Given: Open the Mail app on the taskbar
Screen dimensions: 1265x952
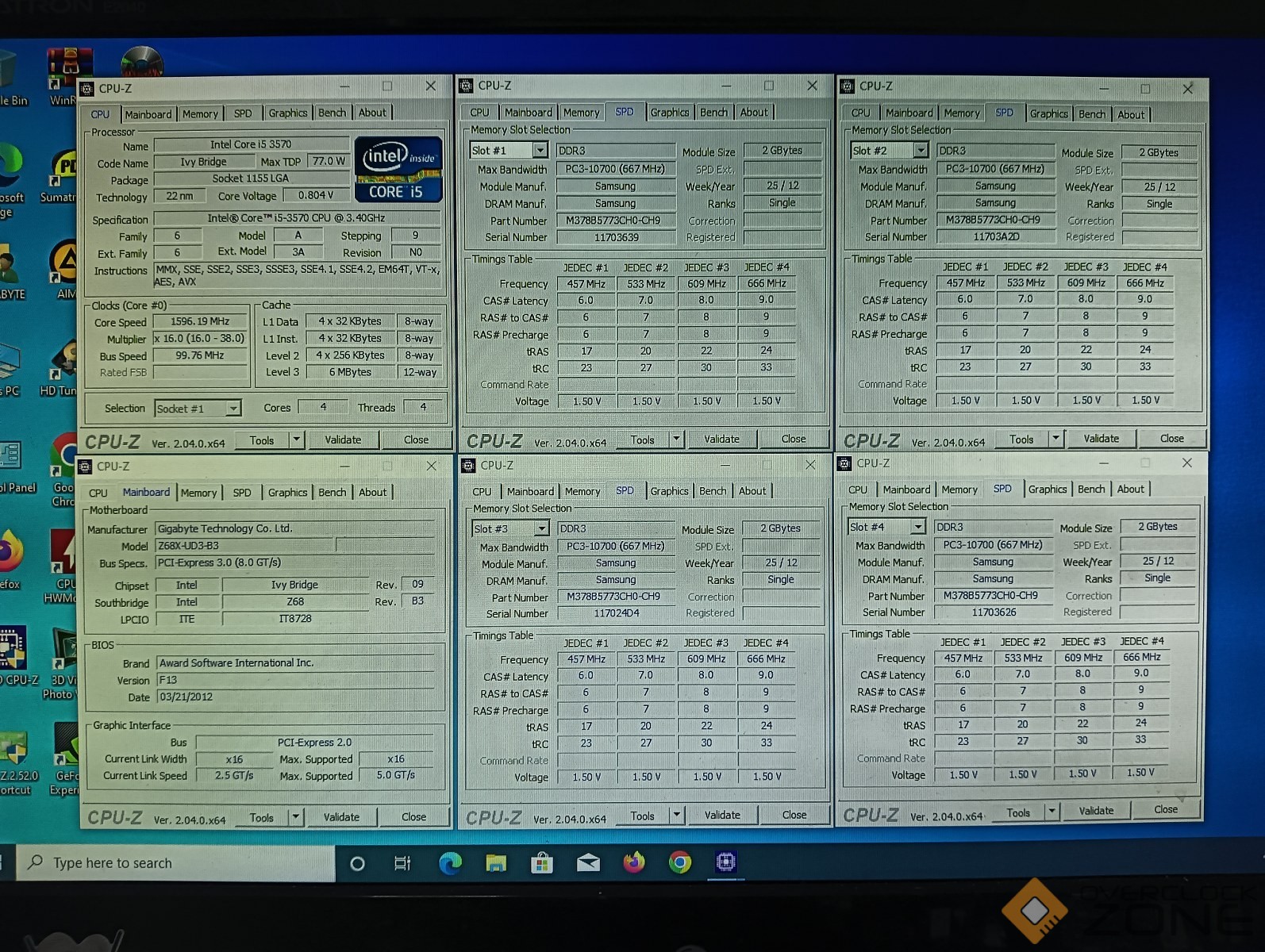Looking at the screenshot, I should pyautogui.click(x=588, y=863).
